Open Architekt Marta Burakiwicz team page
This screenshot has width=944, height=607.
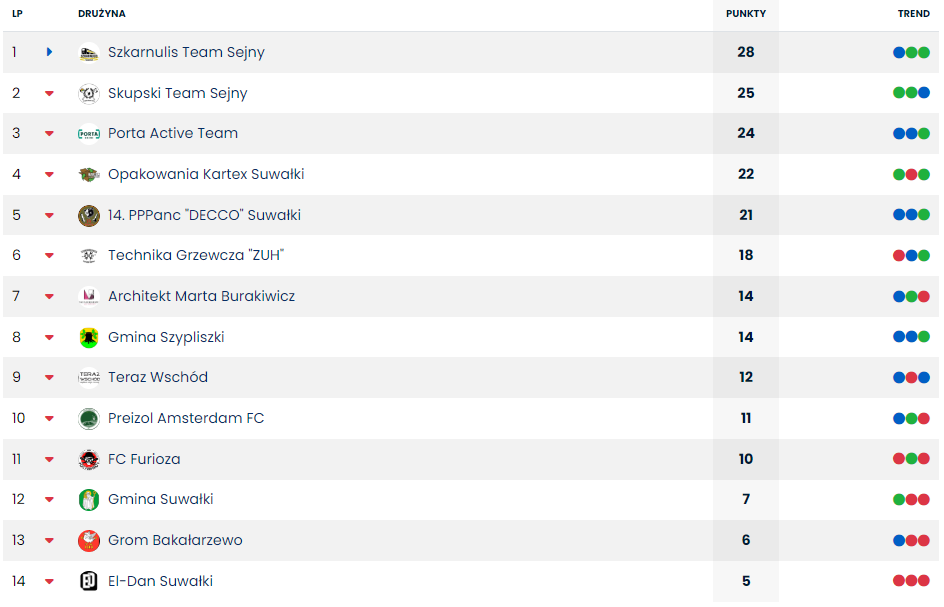(201, 296)
